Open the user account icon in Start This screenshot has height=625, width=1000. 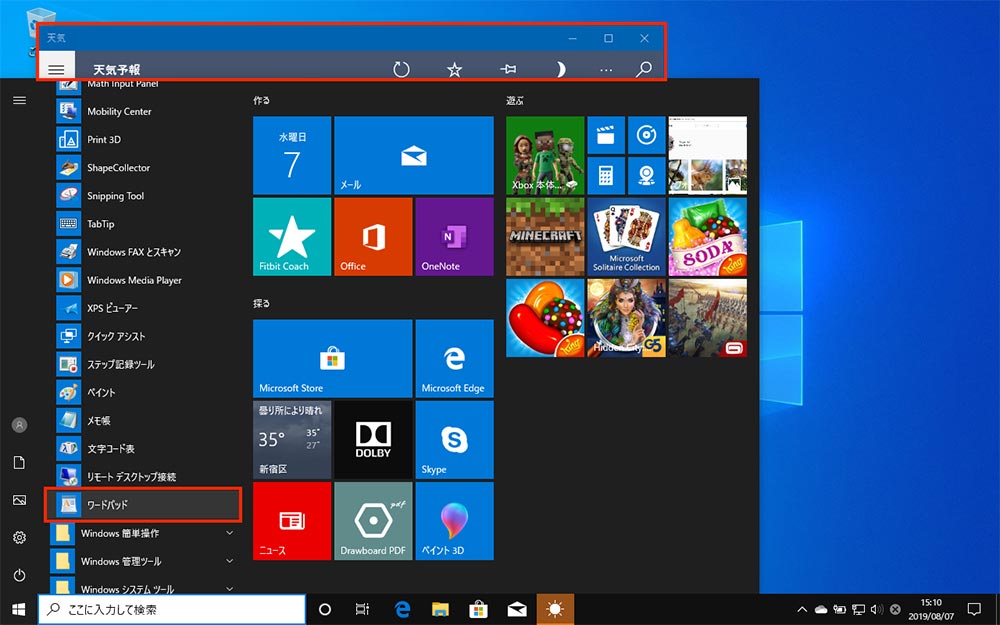coord(20,425)
